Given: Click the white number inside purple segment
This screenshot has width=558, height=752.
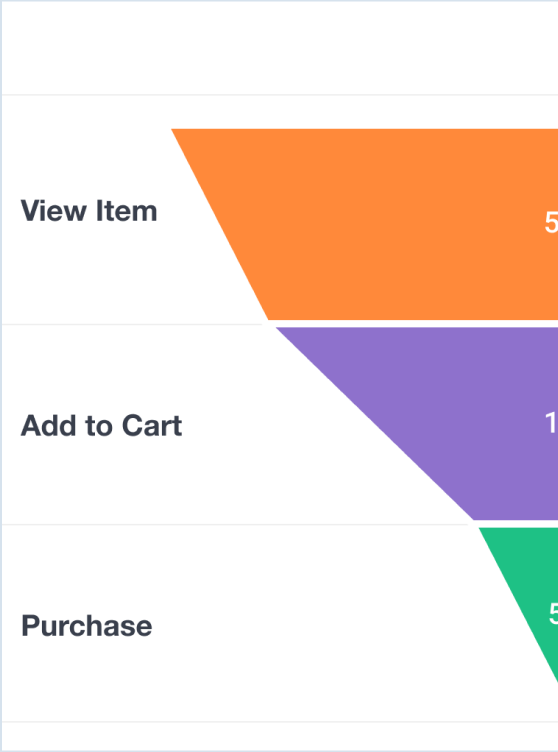Looking at the screenshot, I should click(552, 423).
